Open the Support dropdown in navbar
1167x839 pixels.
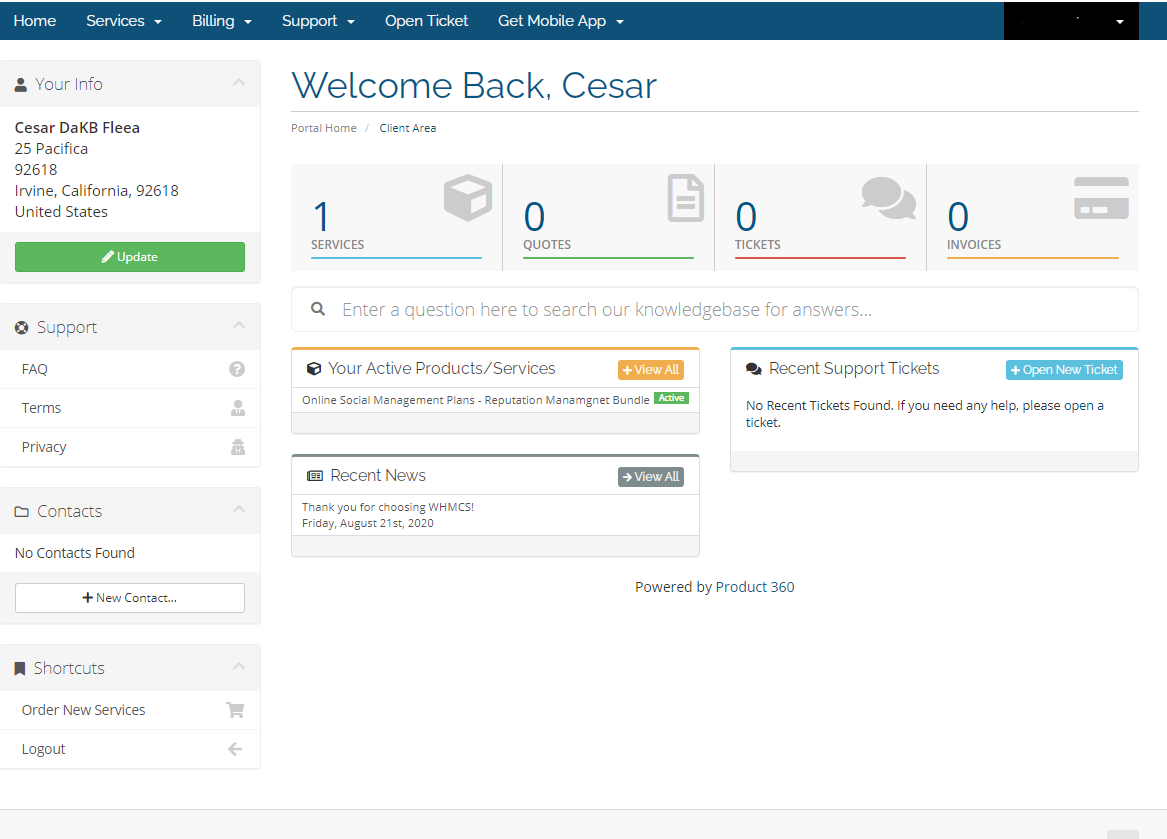tap(318, 21)
